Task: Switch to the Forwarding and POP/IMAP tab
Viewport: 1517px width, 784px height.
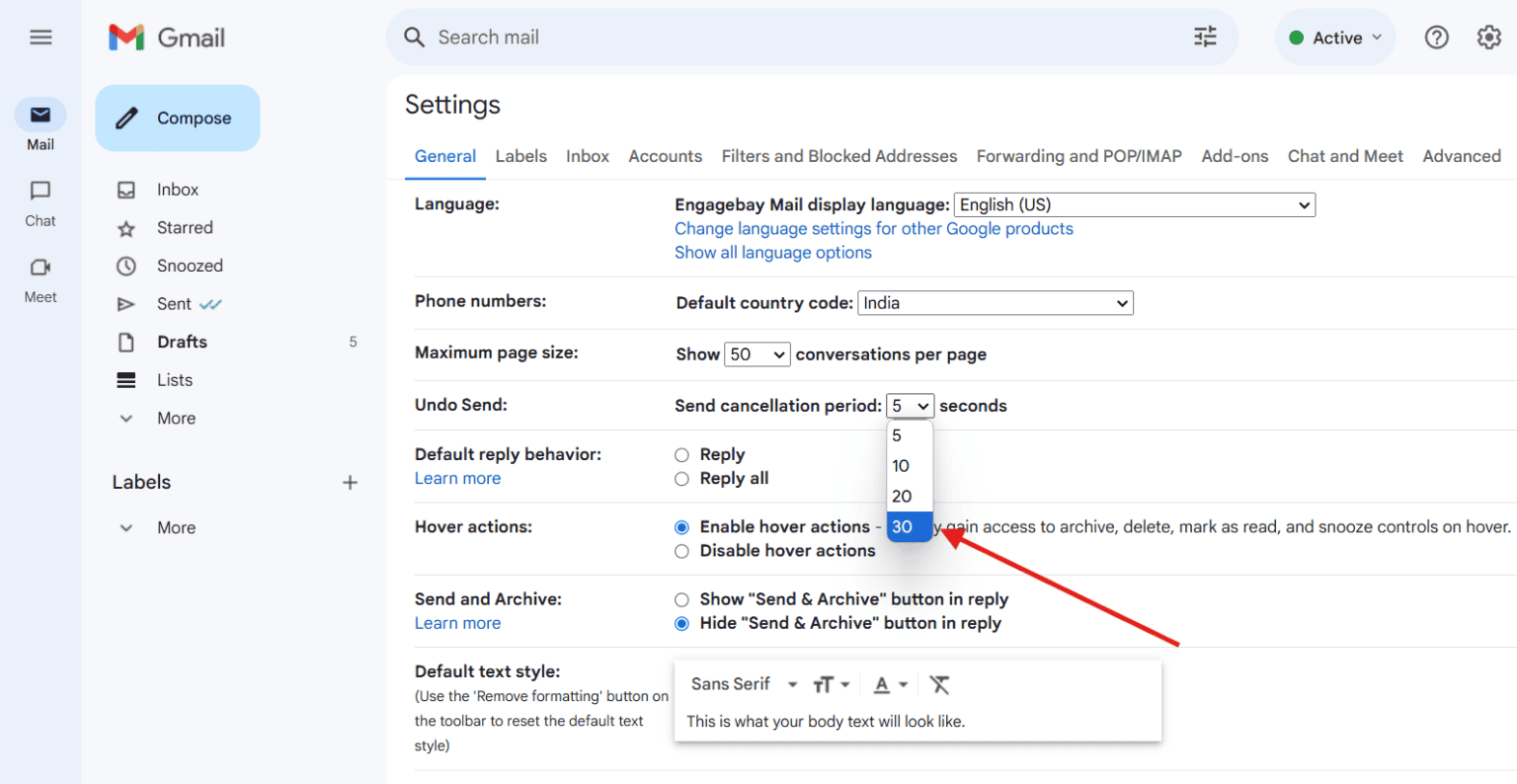Action: (1078, 156)
